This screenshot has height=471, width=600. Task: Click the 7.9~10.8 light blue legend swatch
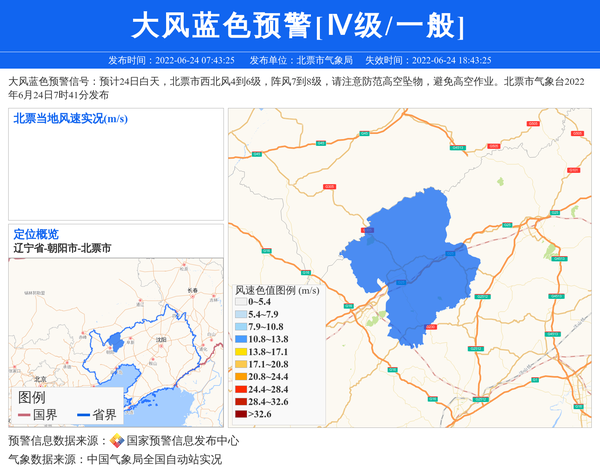tap(240, 327)
